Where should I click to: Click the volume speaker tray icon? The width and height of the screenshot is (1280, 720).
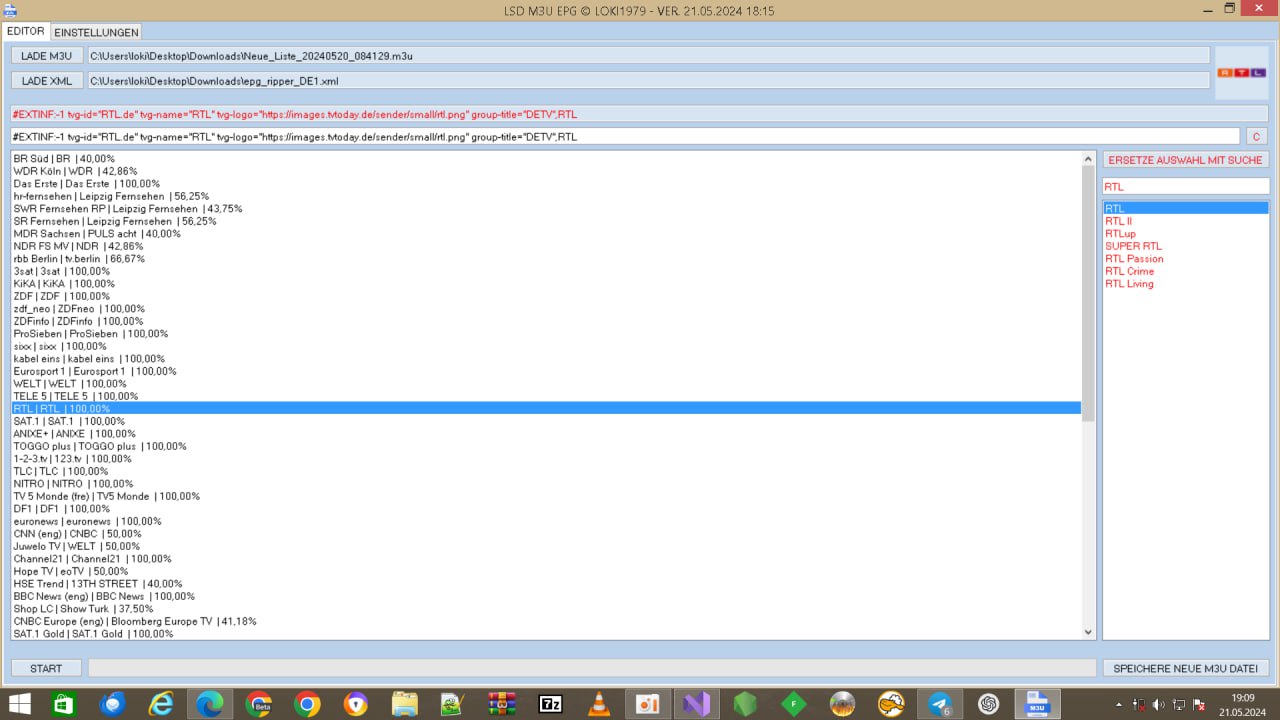point(1158,704)
